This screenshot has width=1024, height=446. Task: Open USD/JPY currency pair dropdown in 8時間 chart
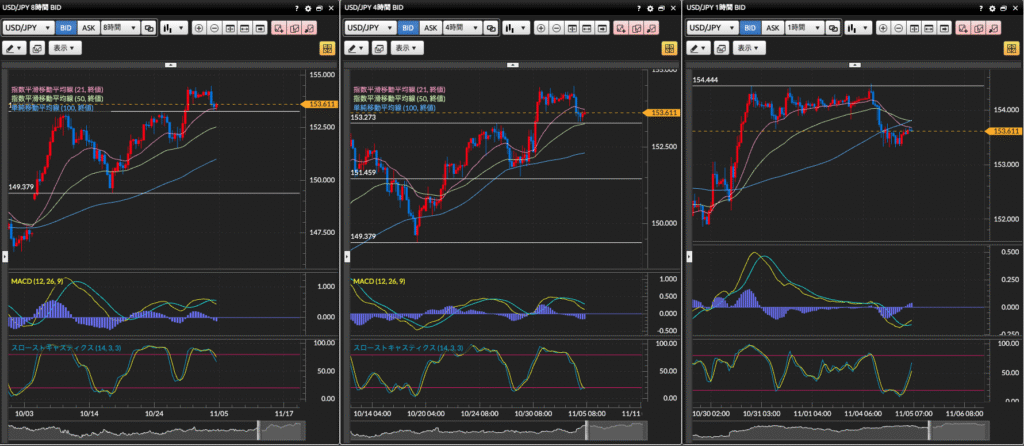(27, 28)
